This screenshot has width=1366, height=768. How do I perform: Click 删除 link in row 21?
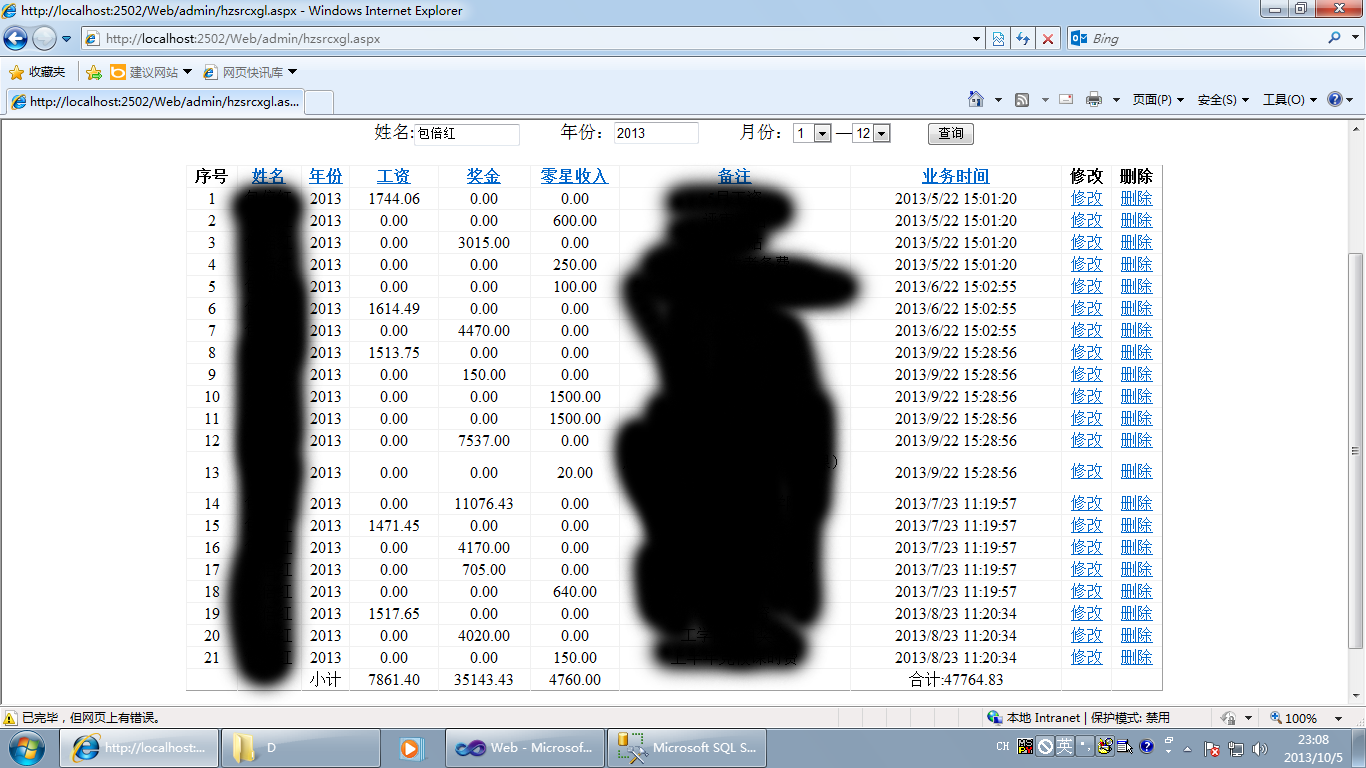tap(1136, 657)
